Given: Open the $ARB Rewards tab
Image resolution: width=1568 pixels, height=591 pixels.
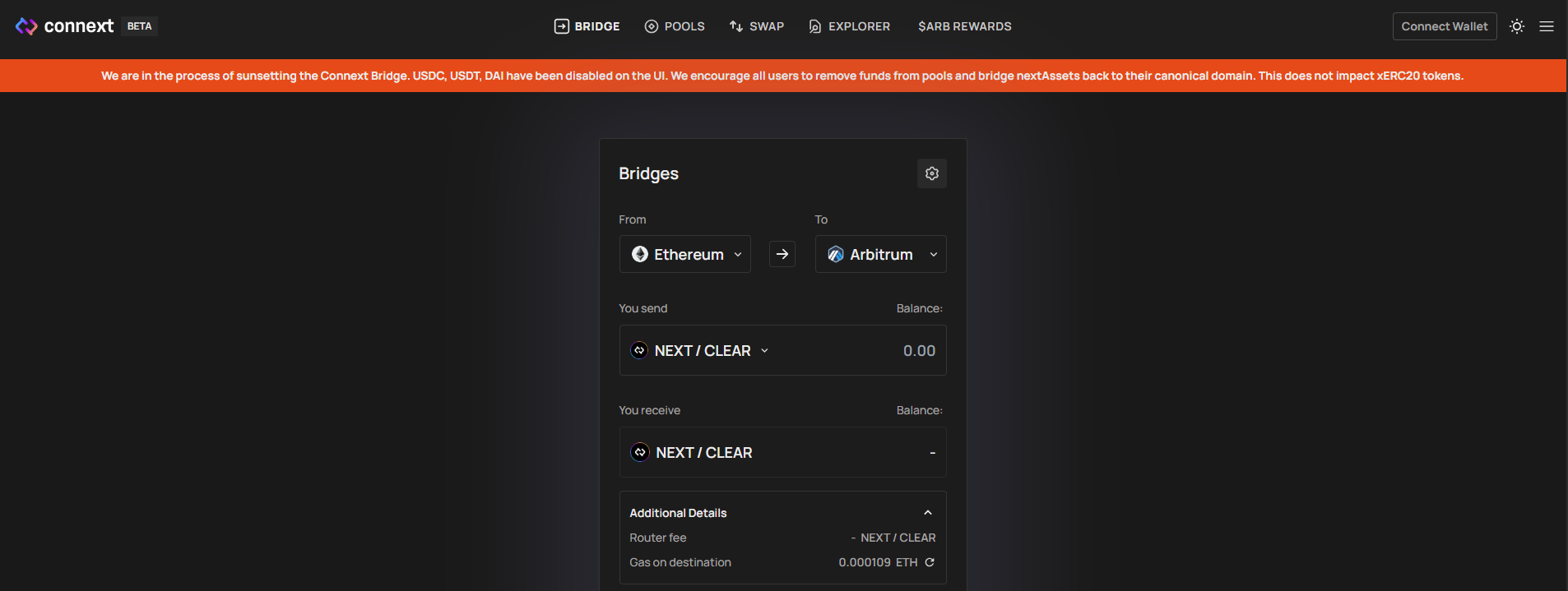Looking at the screenshot, I should tap(965, 26).
